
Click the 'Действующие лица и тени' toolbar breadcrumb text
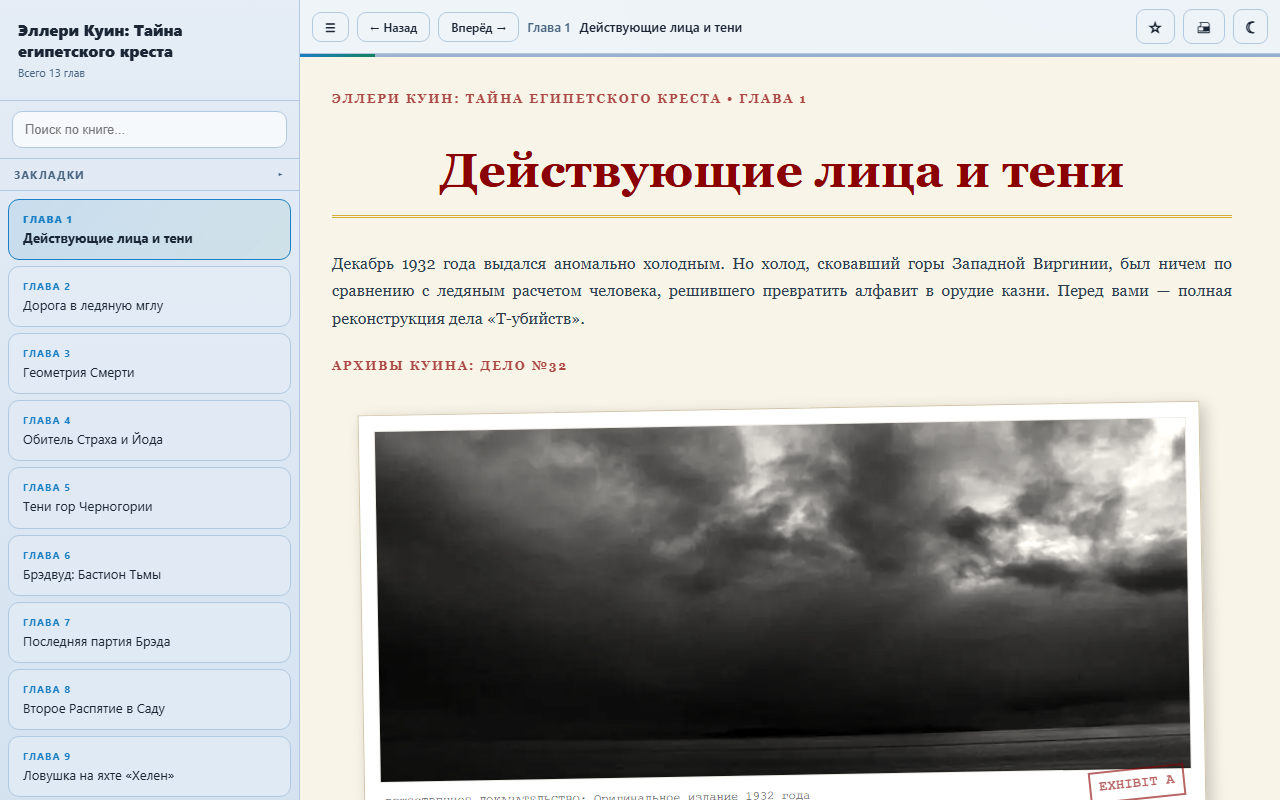(x=661, y=28)
